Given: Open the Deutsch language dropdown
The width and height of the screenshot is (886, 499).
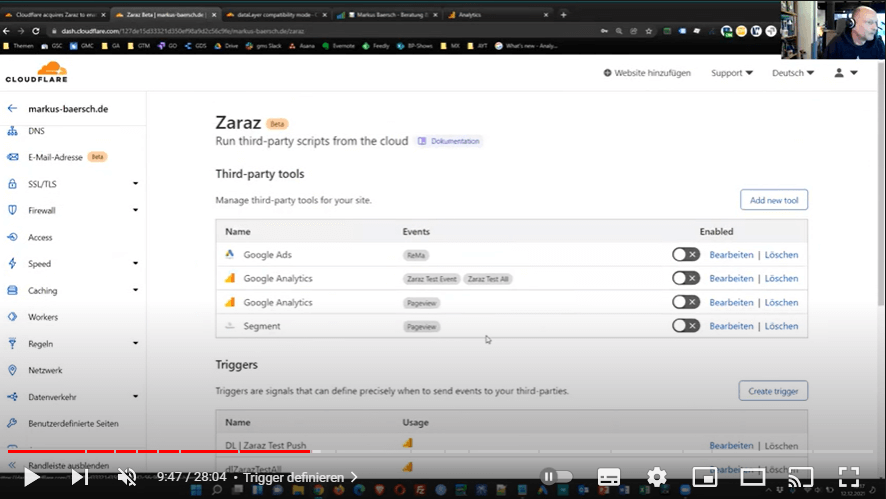Looking at the screenshot, I should point(793,73).
